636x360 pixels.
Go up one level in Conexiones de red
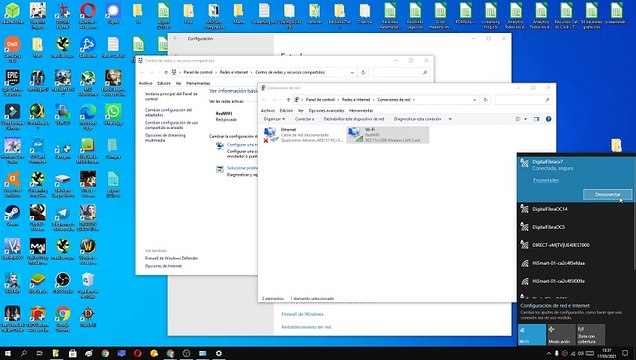pos(288,100)
